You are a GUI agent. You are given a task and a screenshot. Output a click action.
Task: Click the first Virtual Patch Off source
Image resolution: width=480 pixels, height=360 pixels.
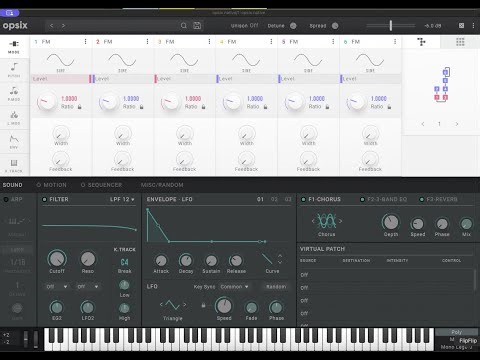(304, 275)
